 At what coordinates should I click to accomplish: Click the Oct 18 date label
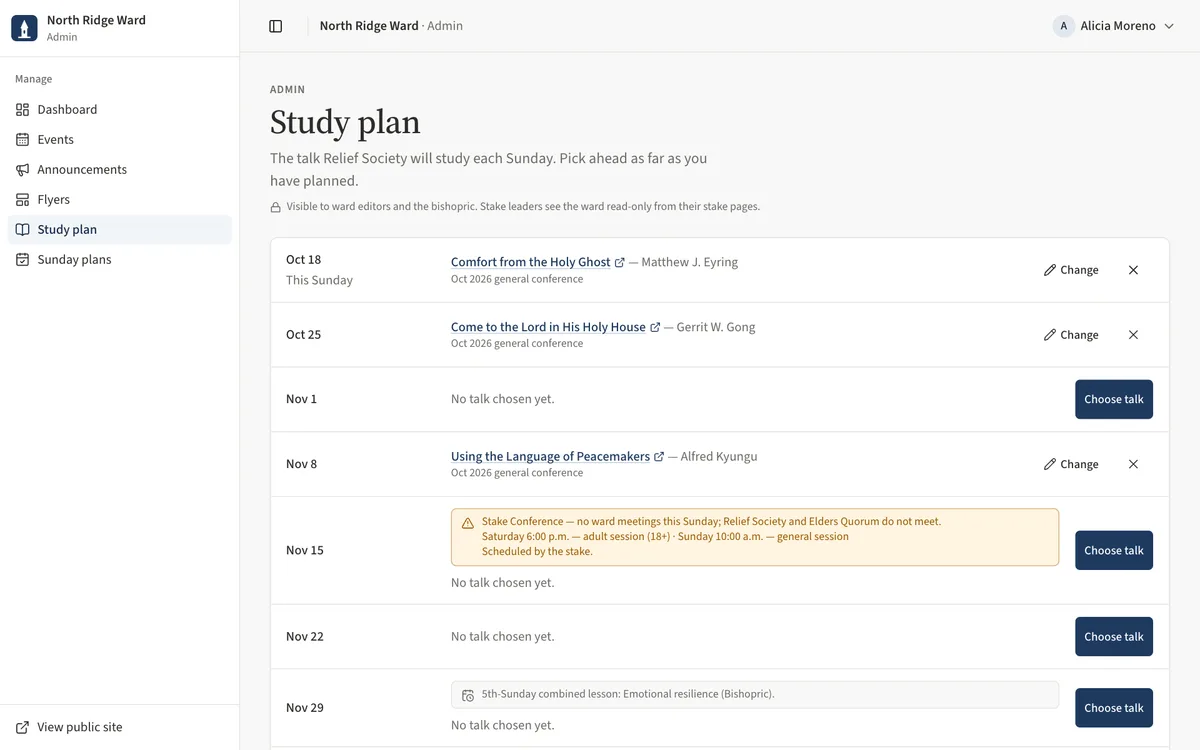point(304,260)
